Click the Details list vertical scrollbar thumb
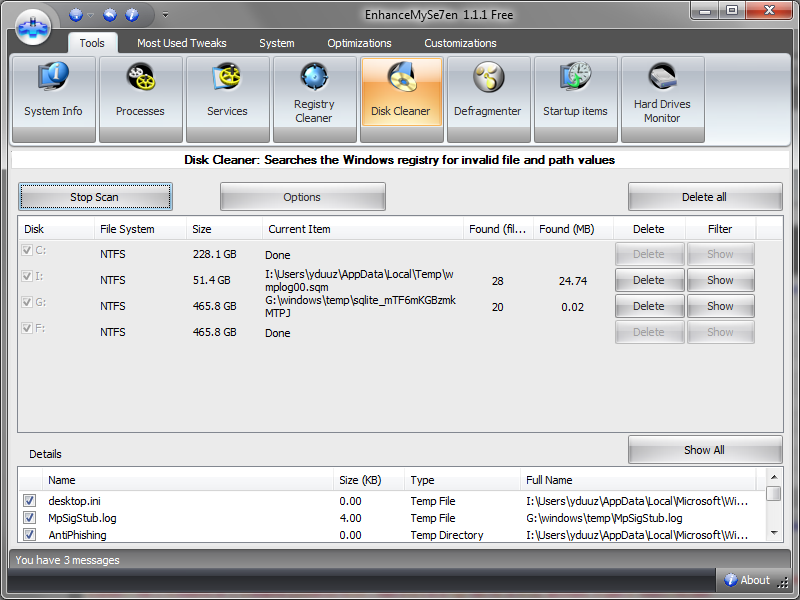Screen dimensions: 800x600 773,494
